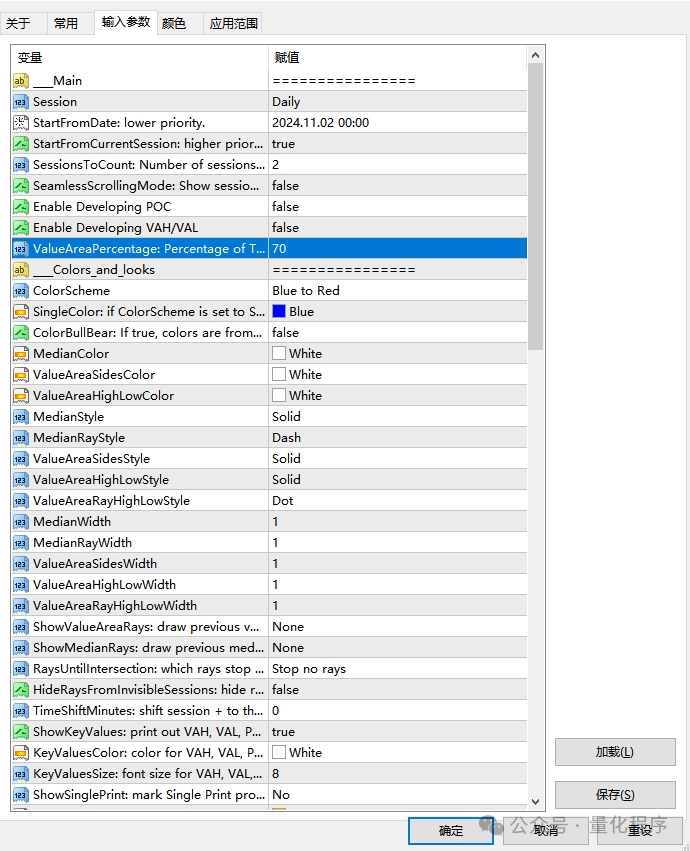Click the integer icon beside Session
690x851 pixels.
pos(21,102)
